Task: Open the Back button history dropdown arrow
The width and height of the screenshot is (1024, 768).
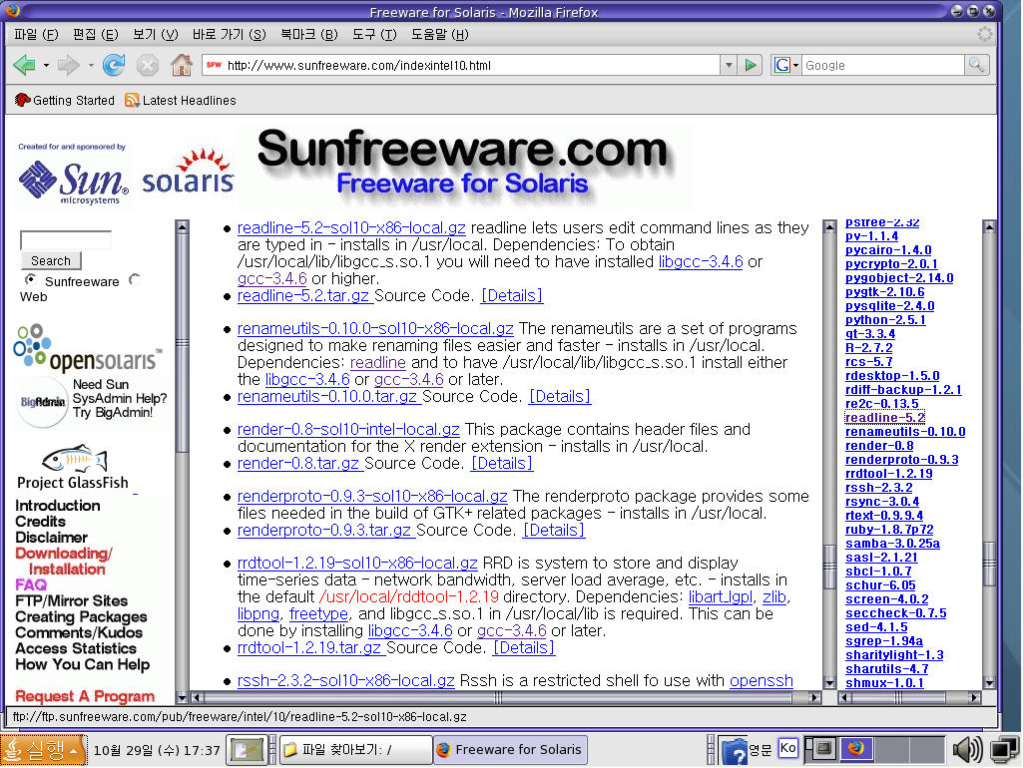Action: (x=46, y=65)
